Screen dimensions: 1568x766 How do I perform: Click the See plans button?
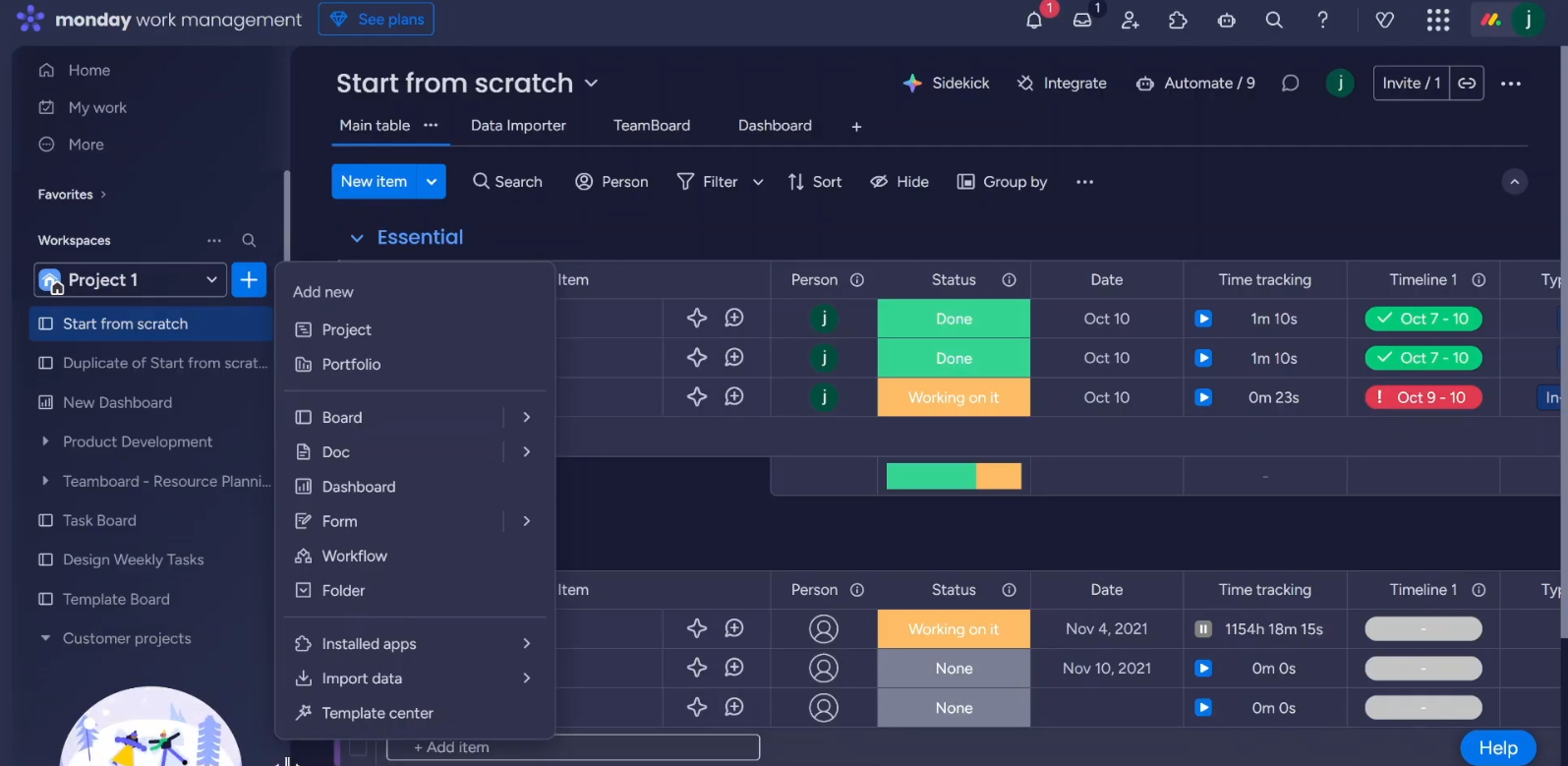[376, 19]
